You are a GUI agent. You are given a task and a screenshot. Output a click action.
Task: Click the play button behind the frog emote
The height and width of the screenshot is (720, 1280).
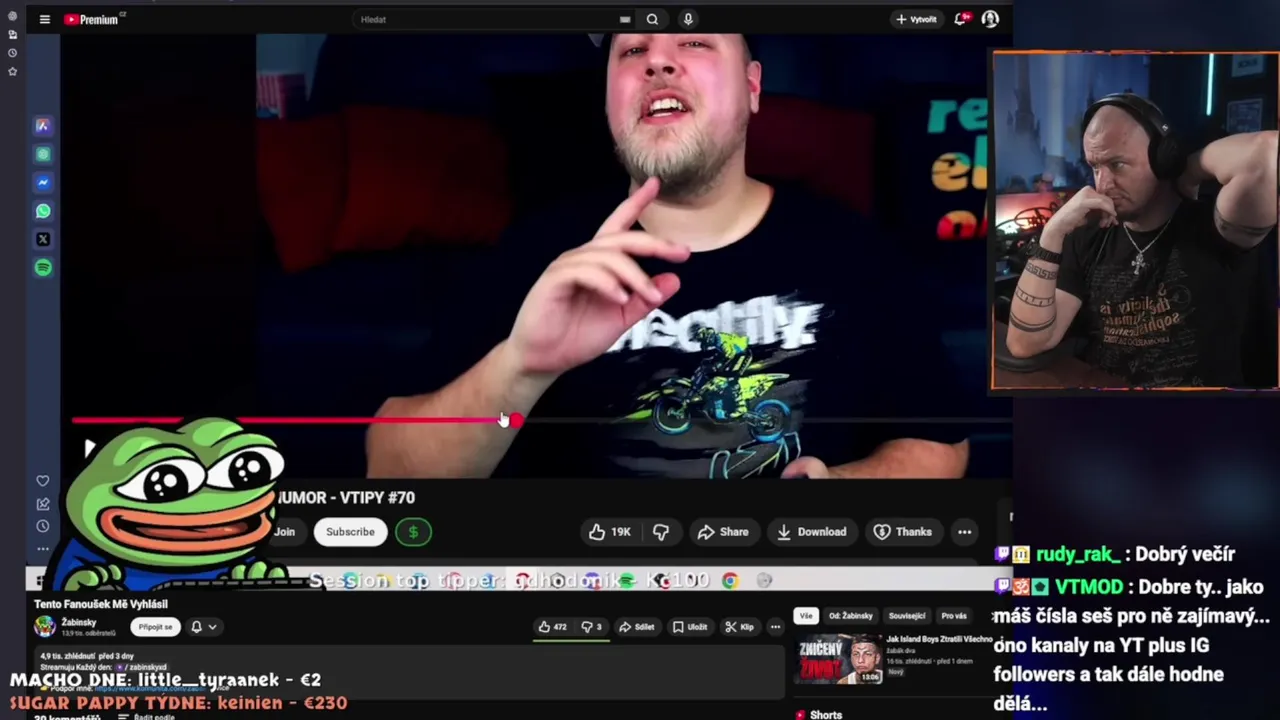click(90, 448)
